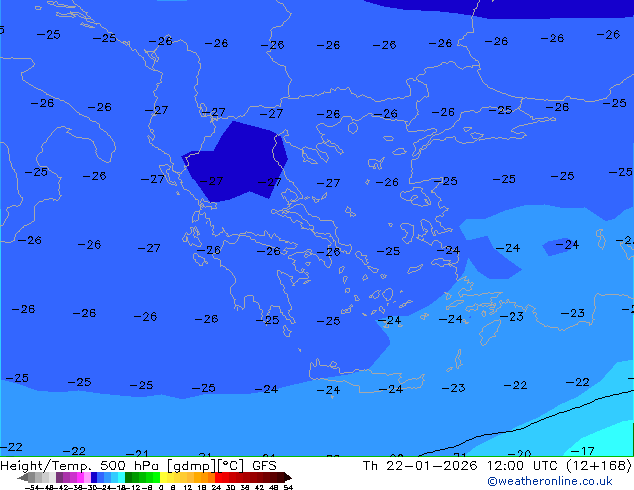This screenshot has height=490, width=634.
Task: Click the yellow segment of the color scale
Action: (x=164, y=477)
